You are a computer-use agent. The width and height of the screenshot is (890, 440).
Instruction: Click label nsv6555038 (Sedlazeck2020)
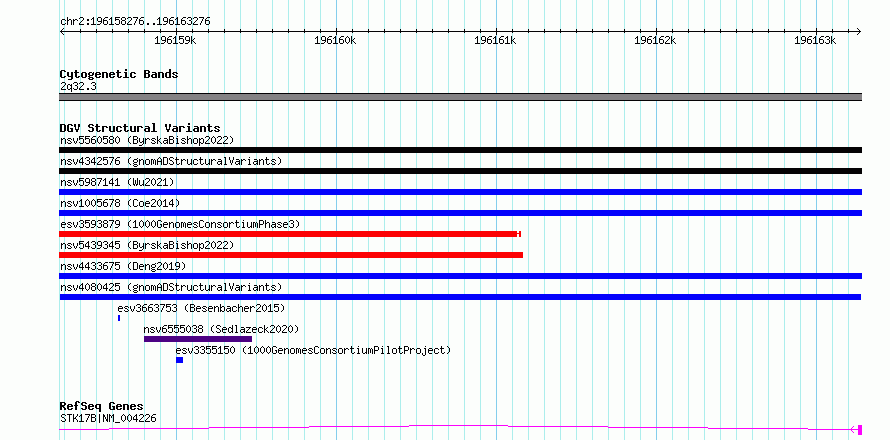point(221,329)
